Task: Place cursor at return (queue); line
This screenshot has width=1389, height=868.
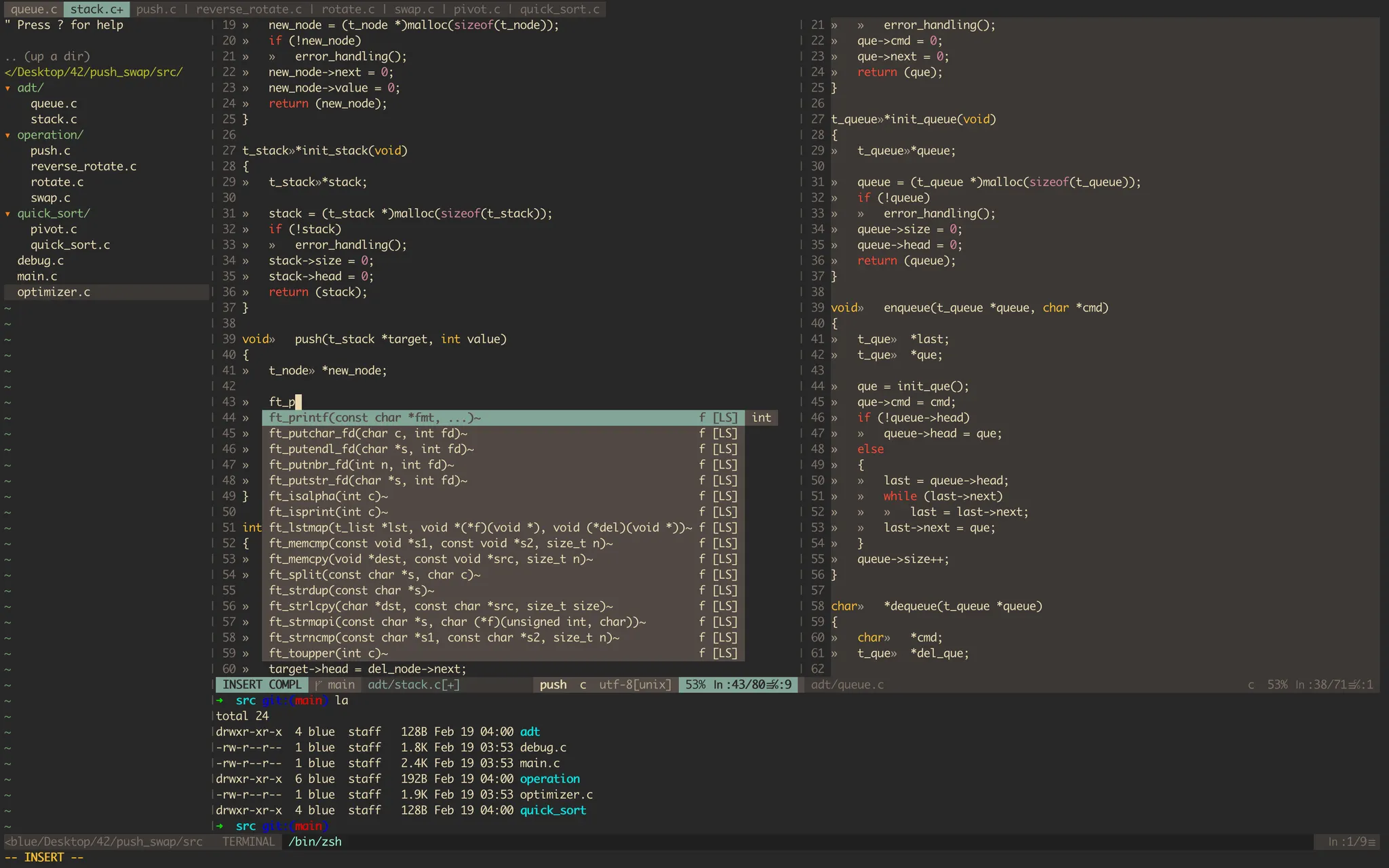Action: (905, 261)
